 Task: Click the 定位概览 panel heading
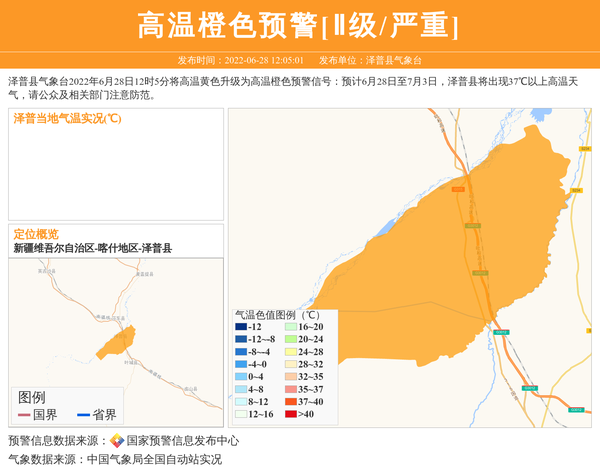click(x=36, y=234)
